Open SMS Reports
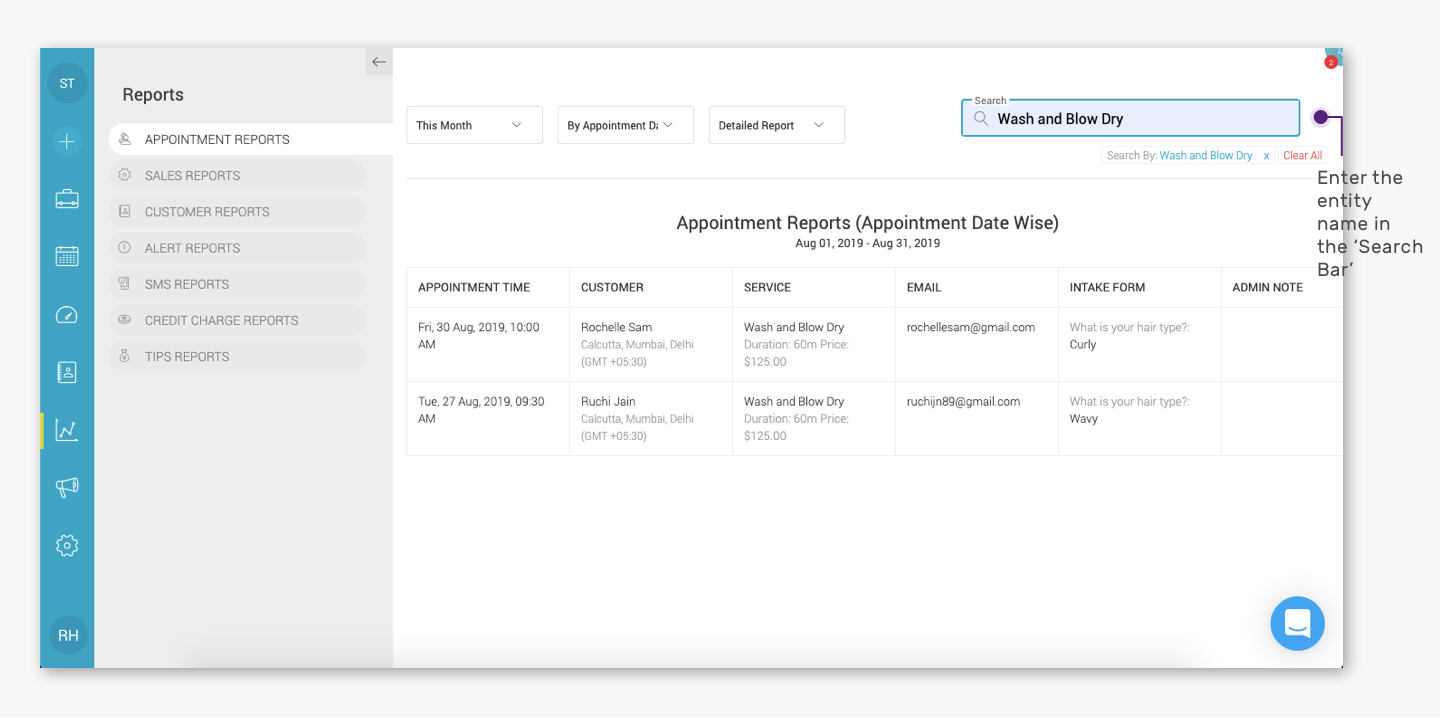This screenshot has height=718, width=1440. tap(237, 284)
